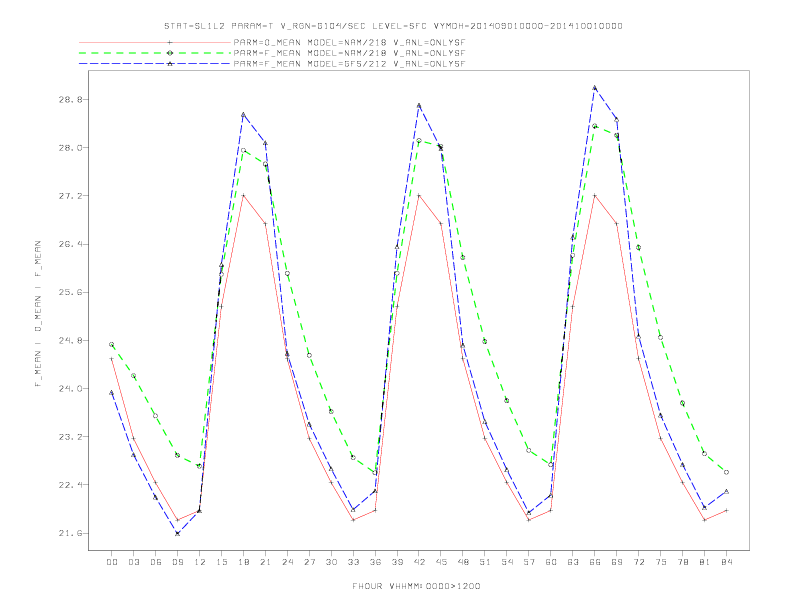The image size is (792, 612).
Task: Click x-axis forecast hour label 42
Action: 419,562
